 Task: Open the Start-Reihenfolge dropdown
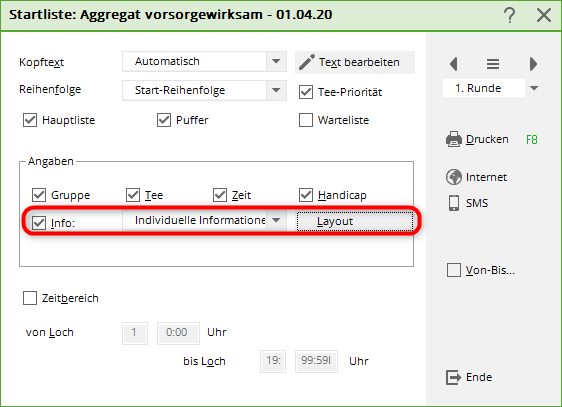click(x=276, y=90)
